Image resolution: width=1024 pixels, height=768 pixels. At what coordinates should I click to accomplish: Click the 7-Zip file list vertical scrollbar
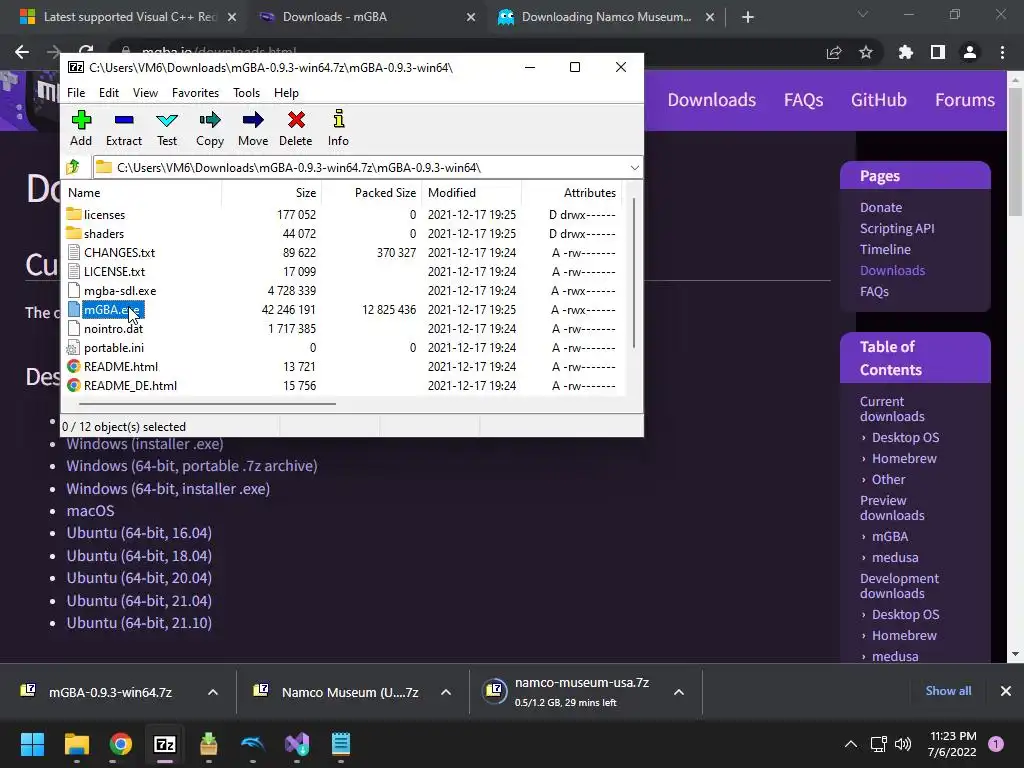(633, 273)
